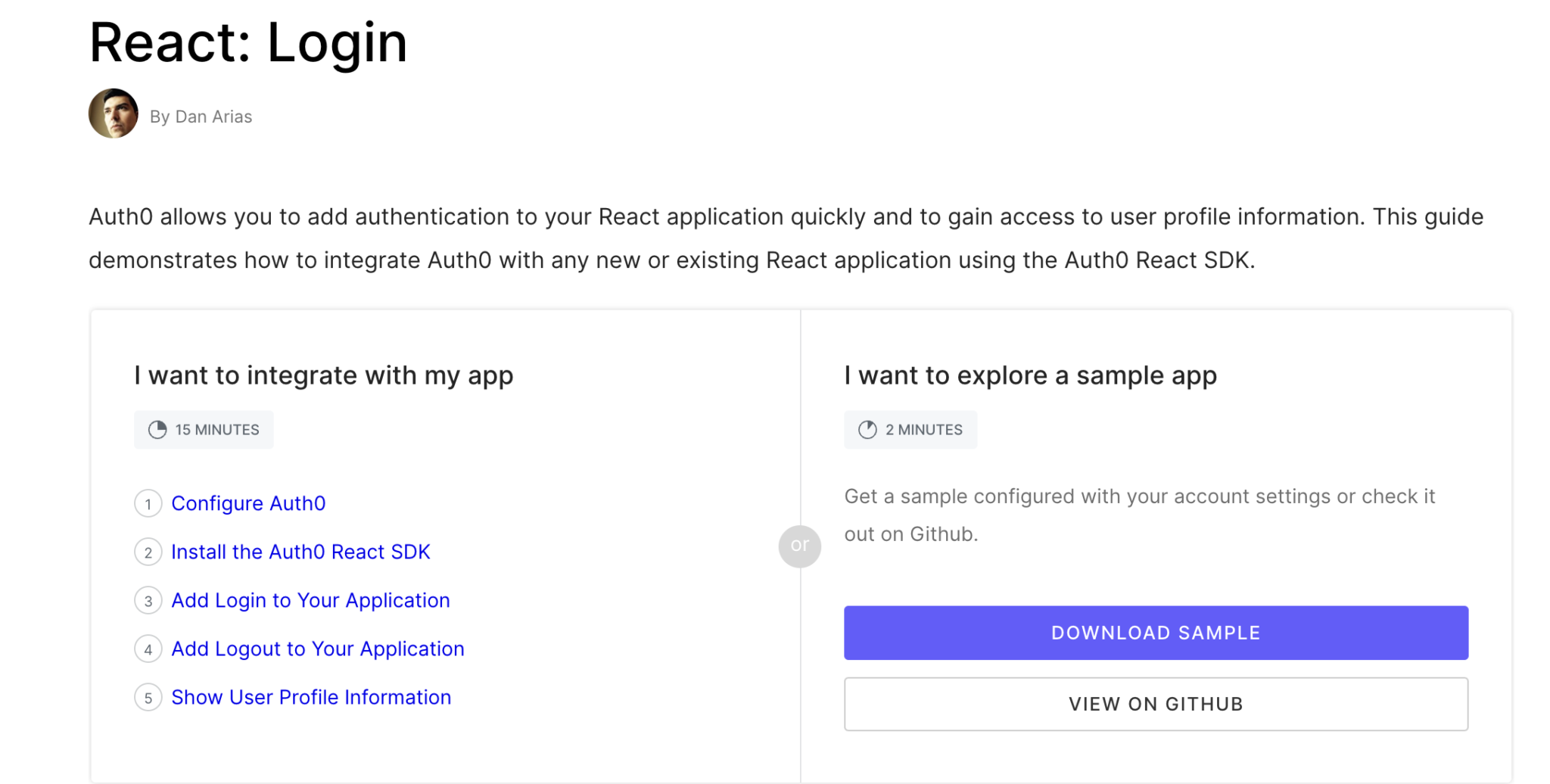The width and height of the screenshot is (1550, 784).
Task: Click the 15 MINUTES duration chip
Action: [x=204, y=429]
